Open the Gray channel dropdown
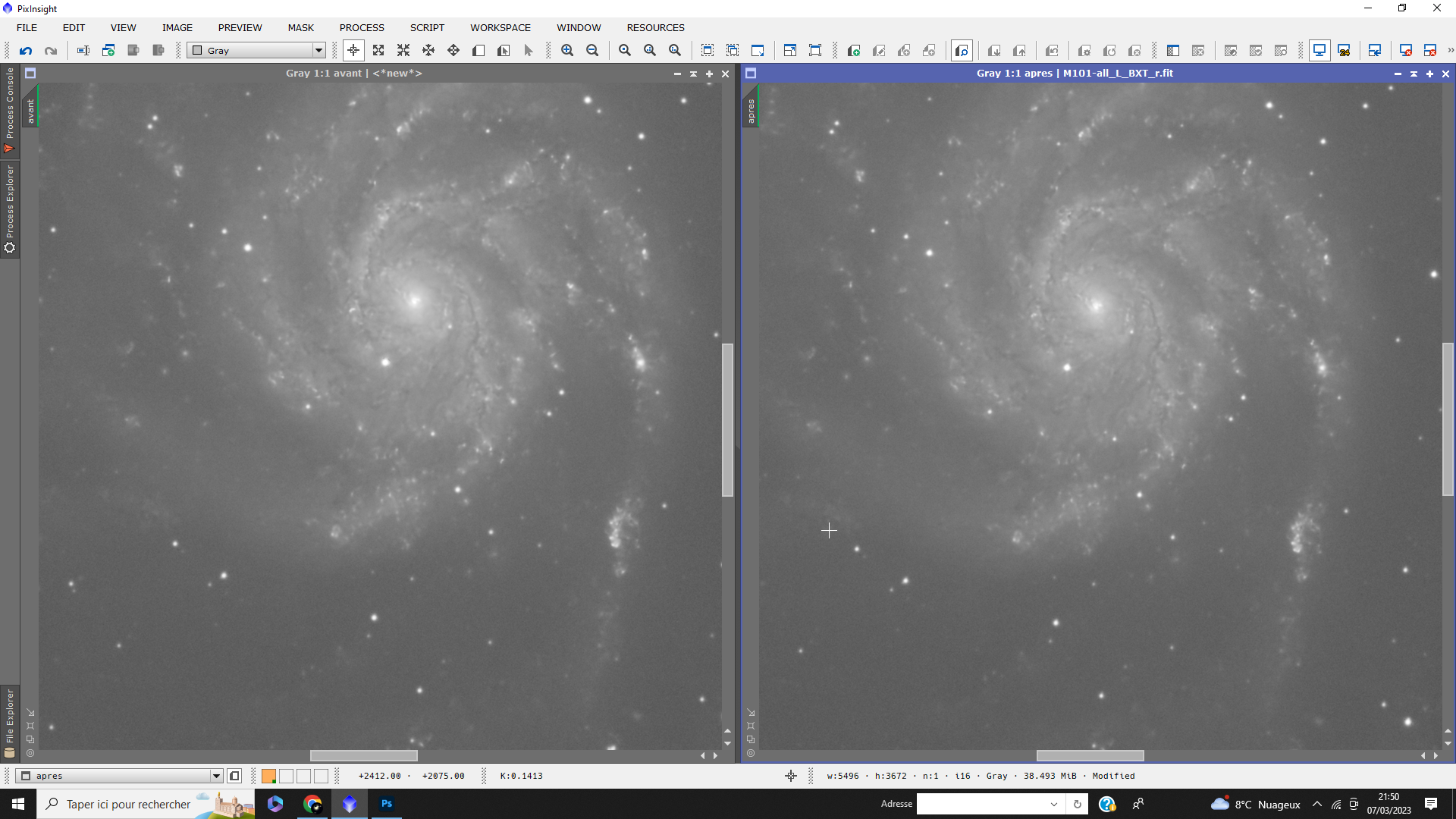The image size is (1456, 819). click(318, 51)
